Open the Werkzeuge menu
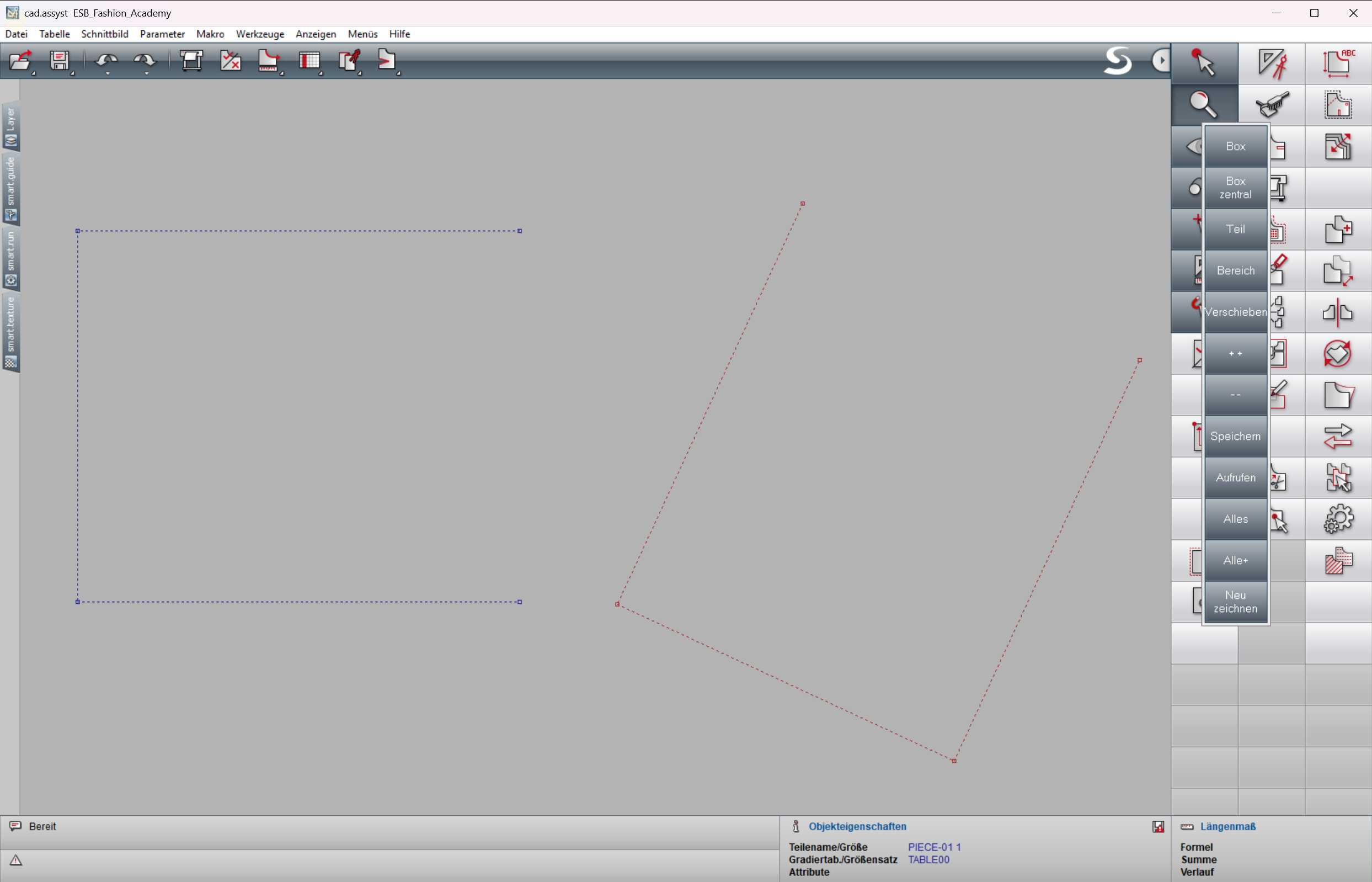This screenshot has width=1372, height=882. 260,34
